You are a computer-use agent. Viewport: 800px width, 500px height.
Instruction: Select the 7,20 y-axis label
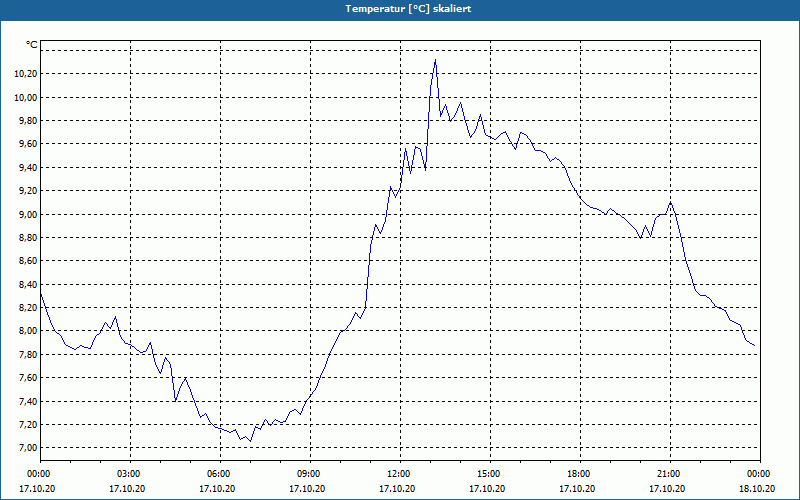coord(28,424)
